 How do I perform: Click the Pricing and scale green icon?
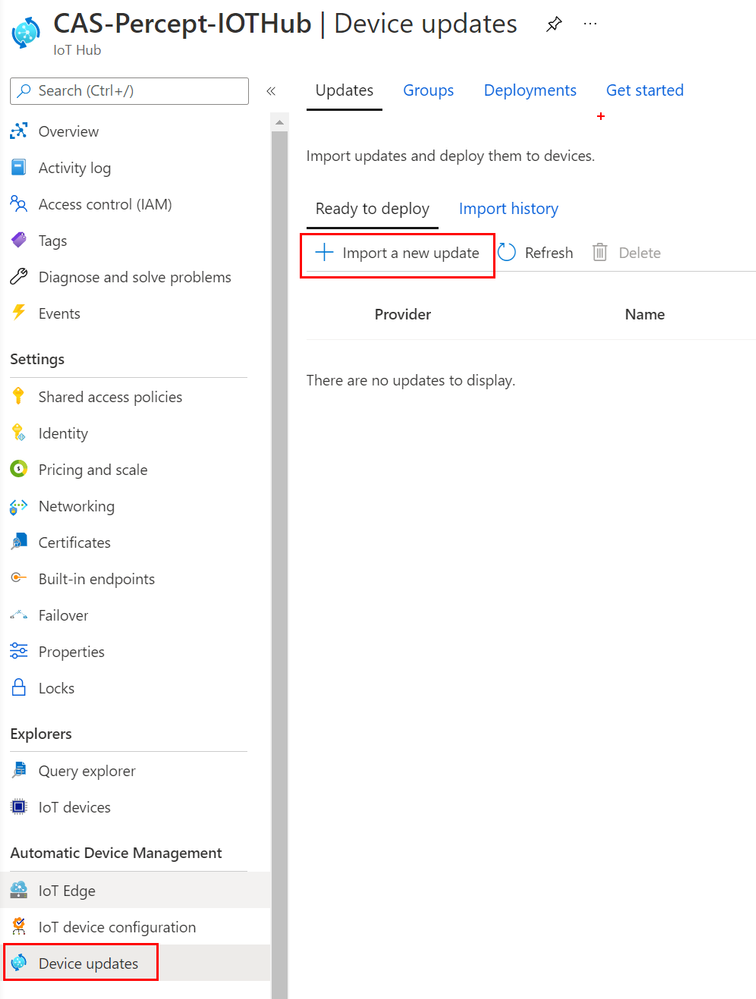click(19, 469)
